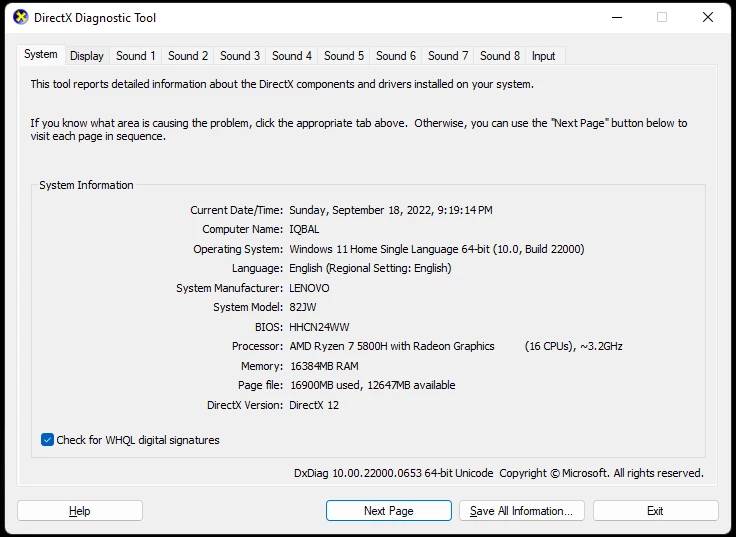This screenshot has width=736, height=537.
Task: Click the page file '16900MB used' value
Action: click(325, 385)
